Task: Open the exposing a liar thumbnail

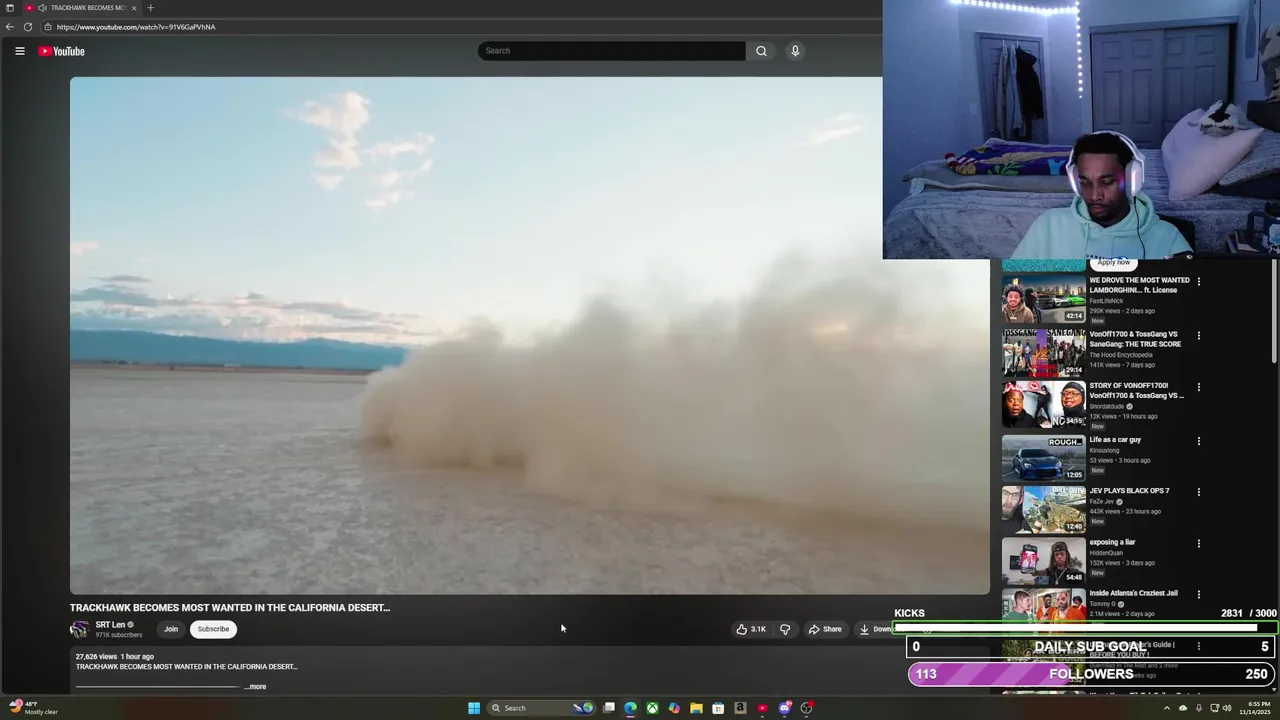Action: tap(1043, 561)
